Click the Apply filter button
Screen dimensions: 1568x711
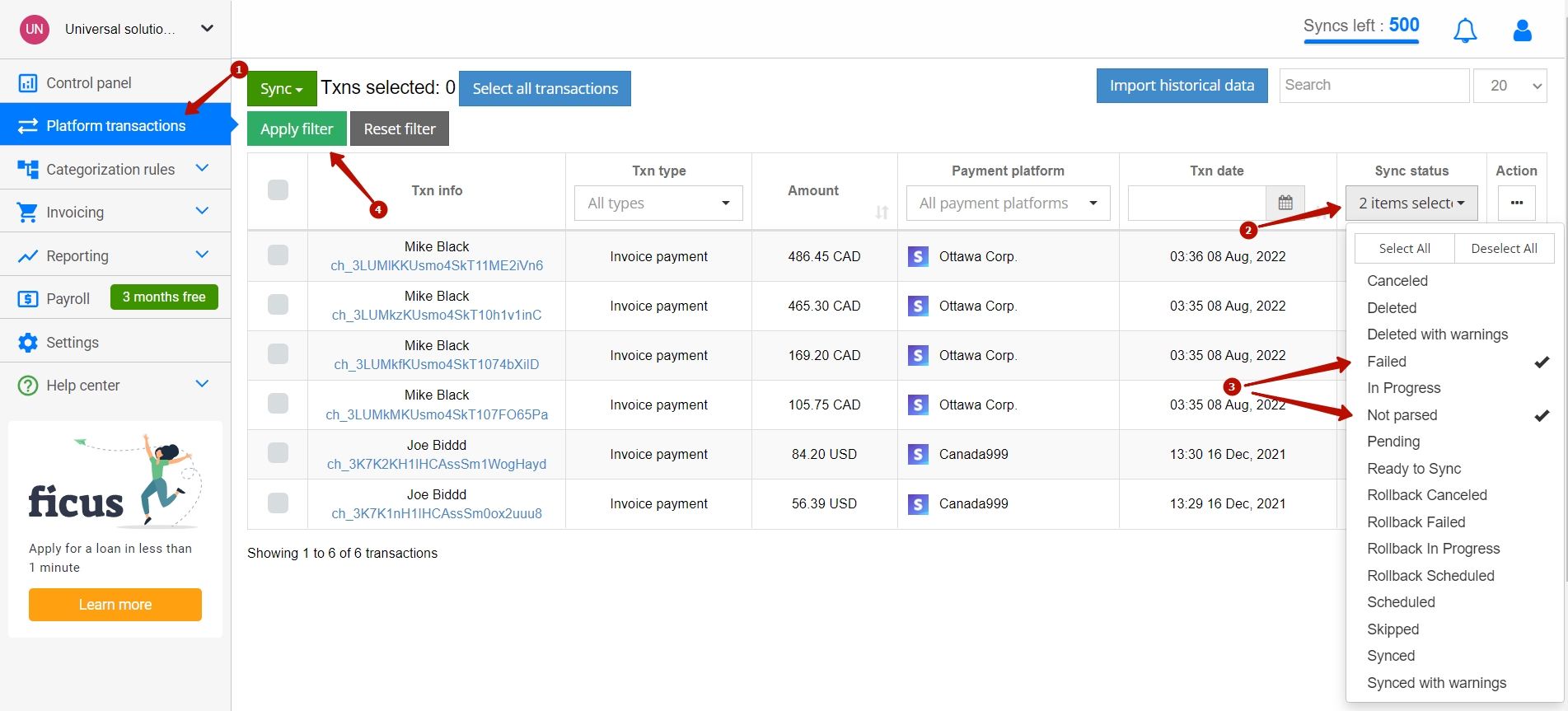coord(297,129)
